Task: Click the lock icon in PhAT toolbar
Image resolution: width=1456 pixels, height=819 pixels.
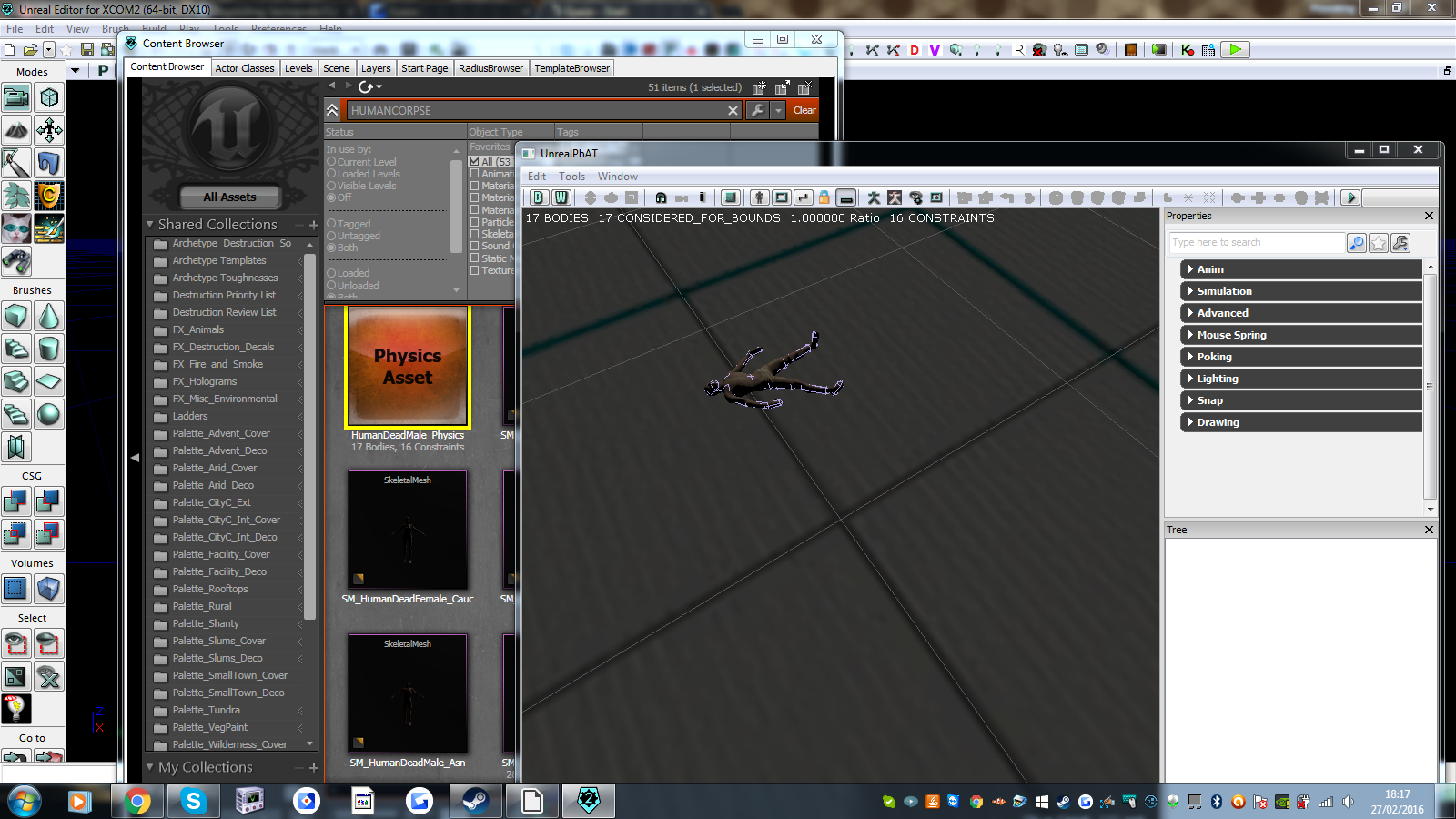Action: tap(824, 197)
